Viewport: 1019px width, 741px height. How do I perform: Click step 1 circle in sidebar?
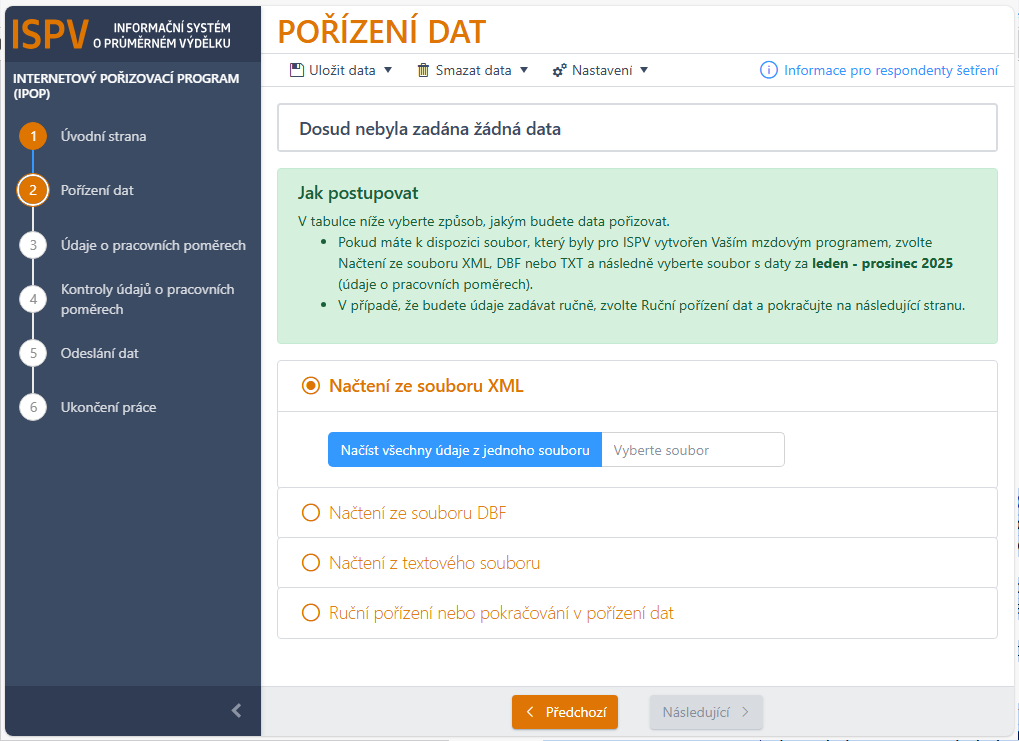click(x=33, y=136)
